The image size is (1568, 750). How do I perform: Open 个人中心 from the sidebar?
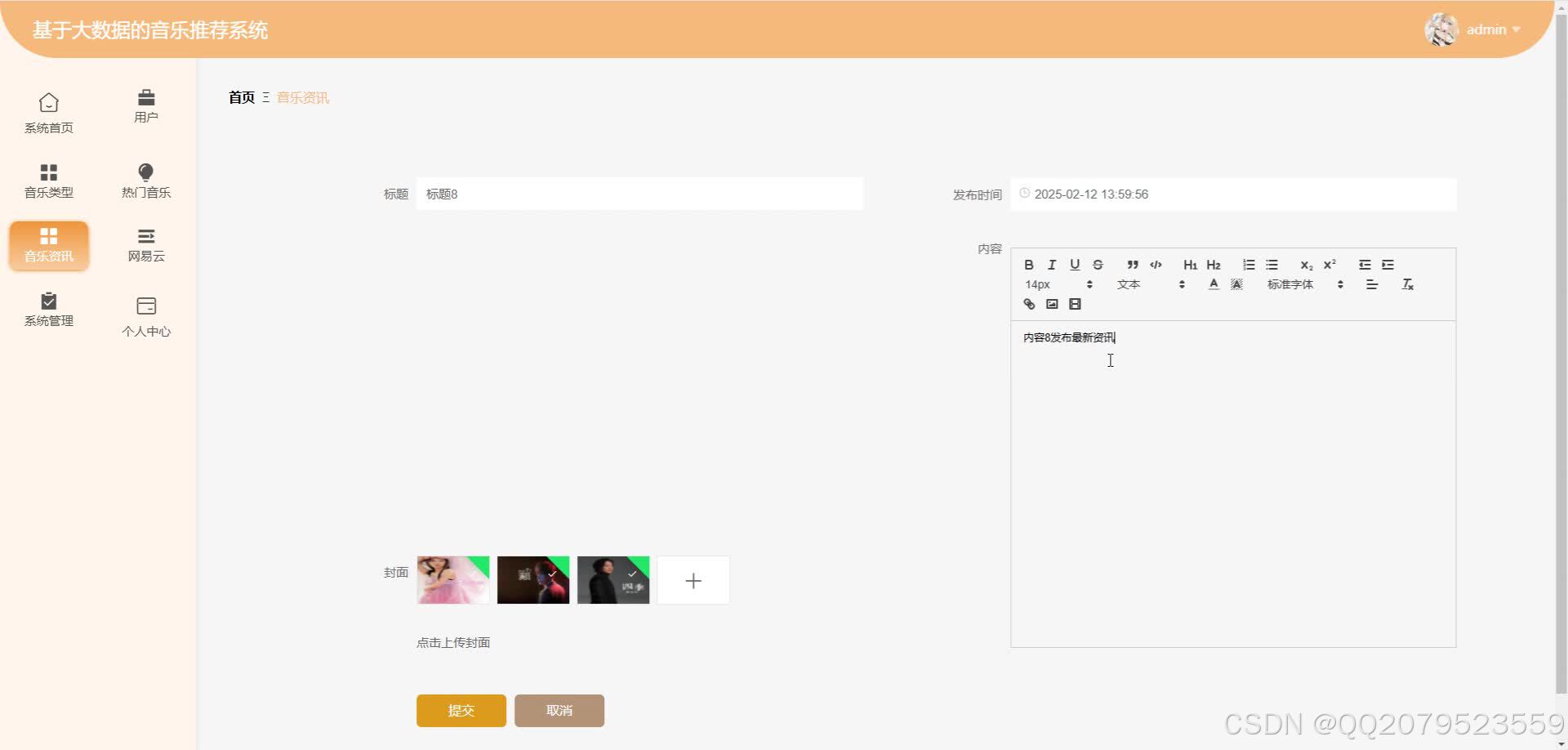(x=146, y=315)
